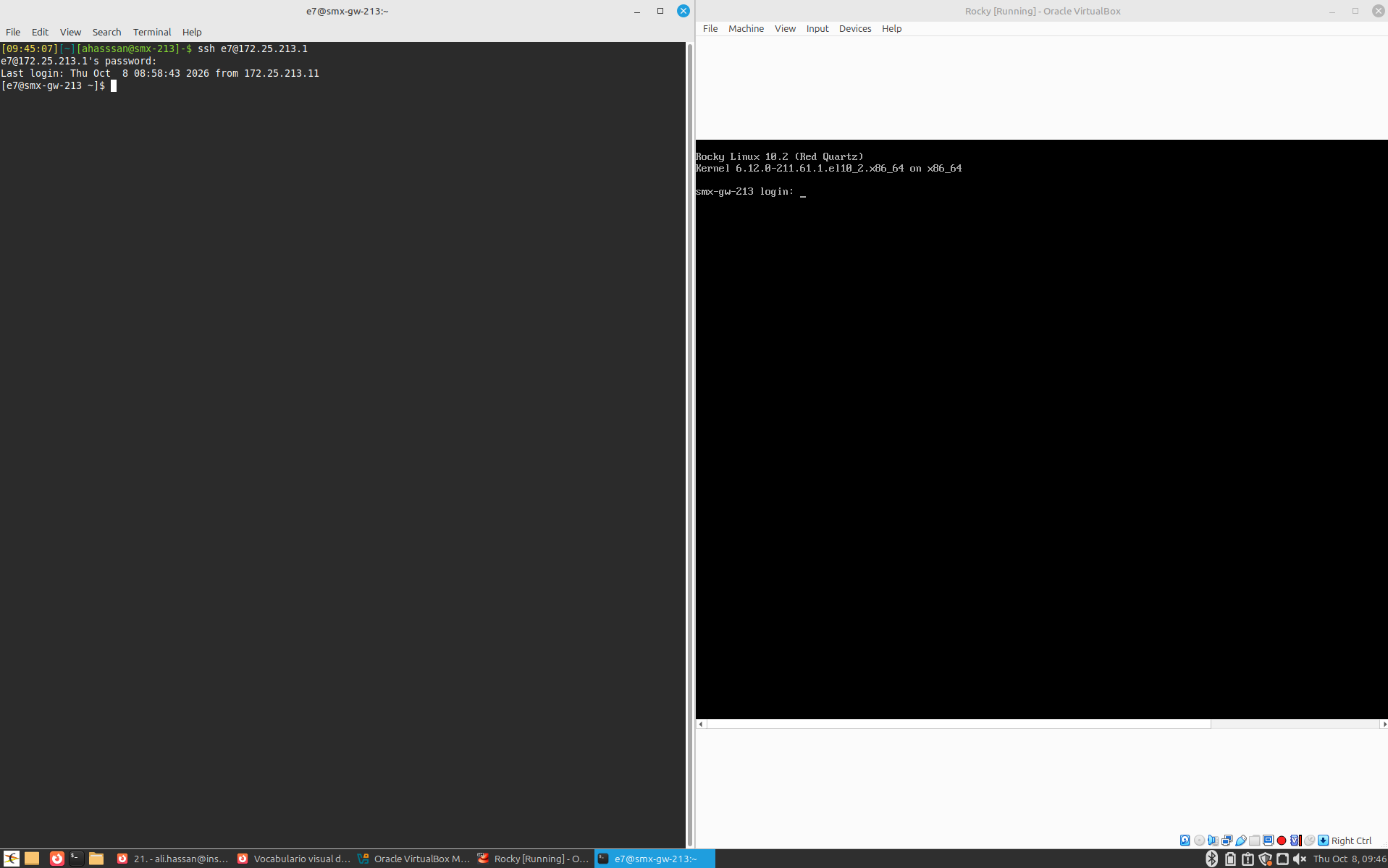Open the Vocabulario visual taskbar window
Screen dimensions: 1388x868
pos(294,859)
